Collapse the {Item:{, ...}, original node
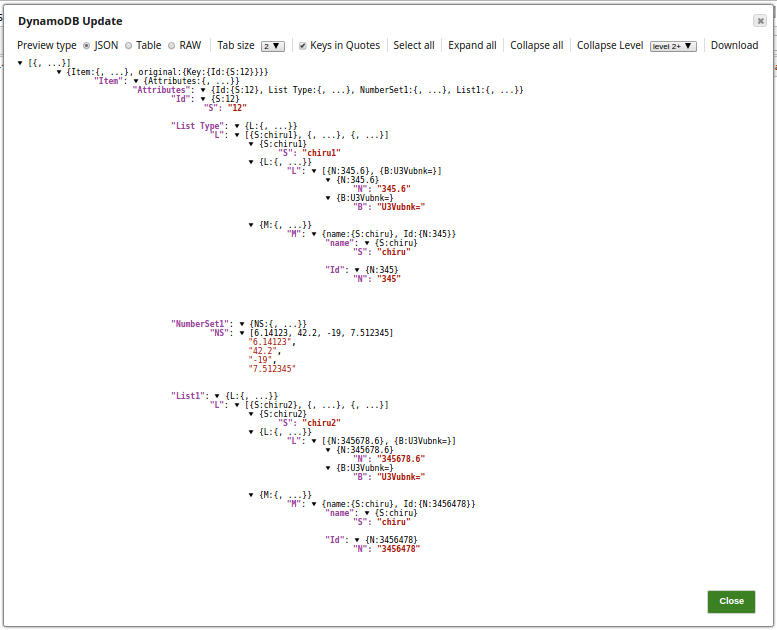 pos(58,72)
